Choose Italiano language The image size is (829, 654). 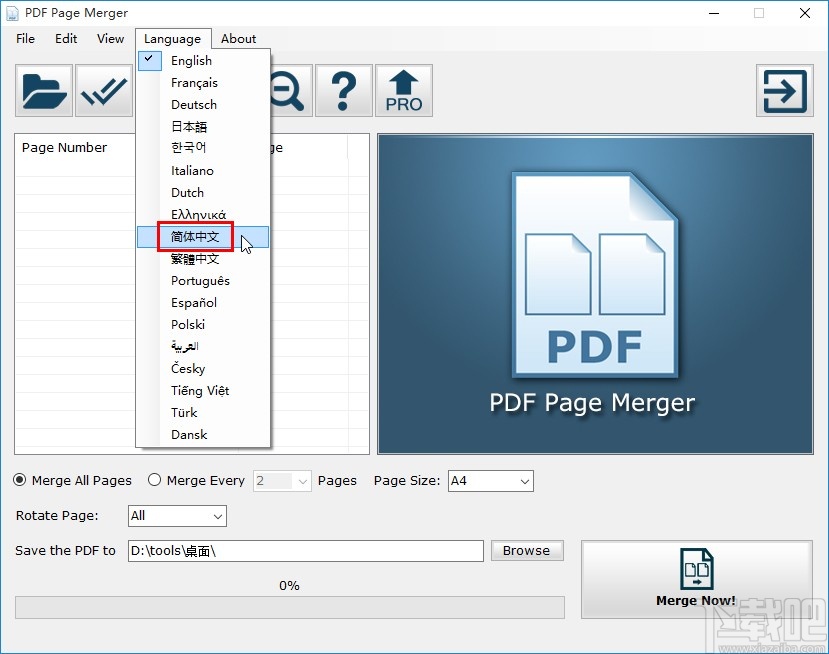click(203, 171)
